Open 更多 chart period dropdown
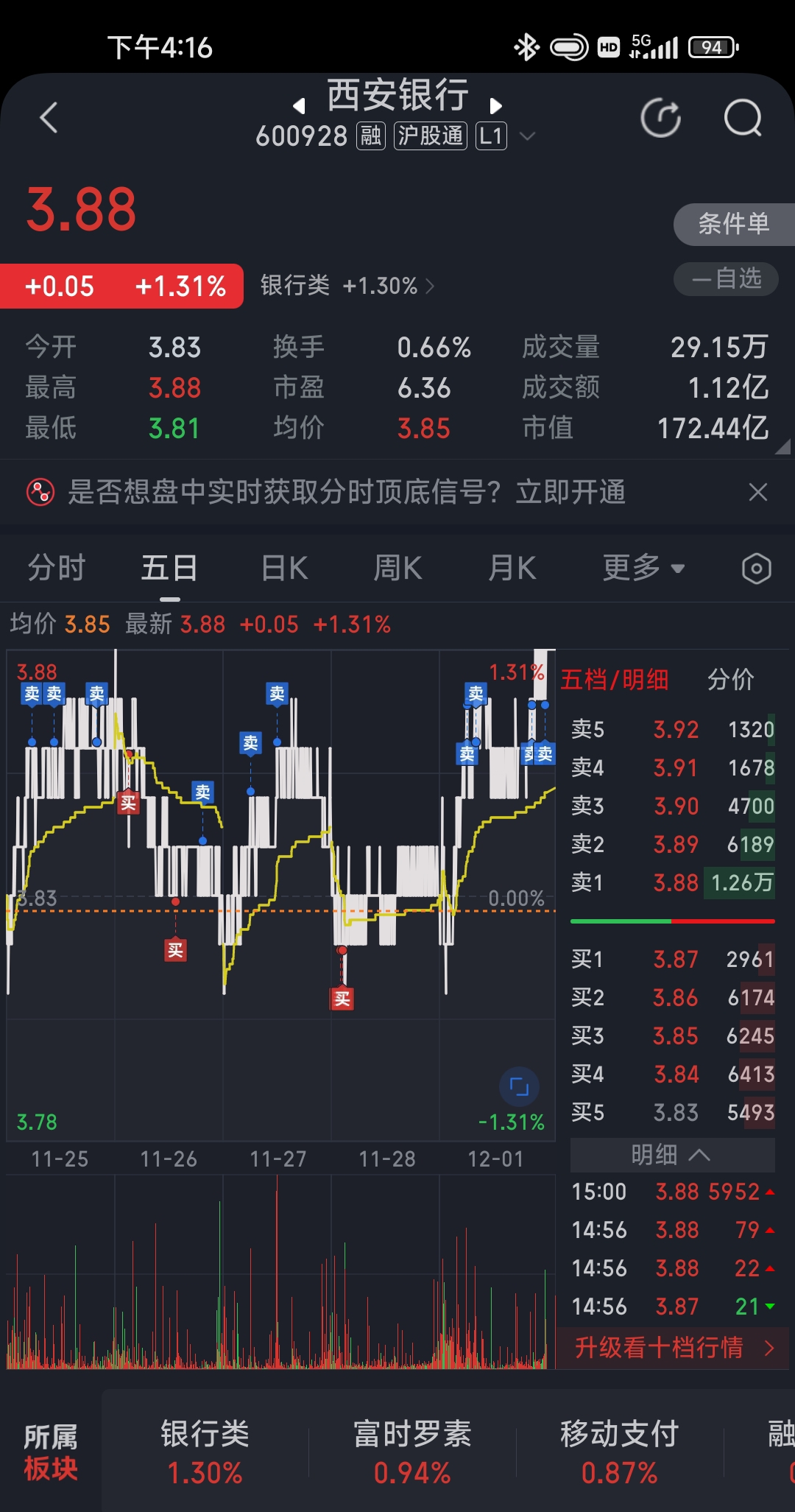 click(644, 568)
